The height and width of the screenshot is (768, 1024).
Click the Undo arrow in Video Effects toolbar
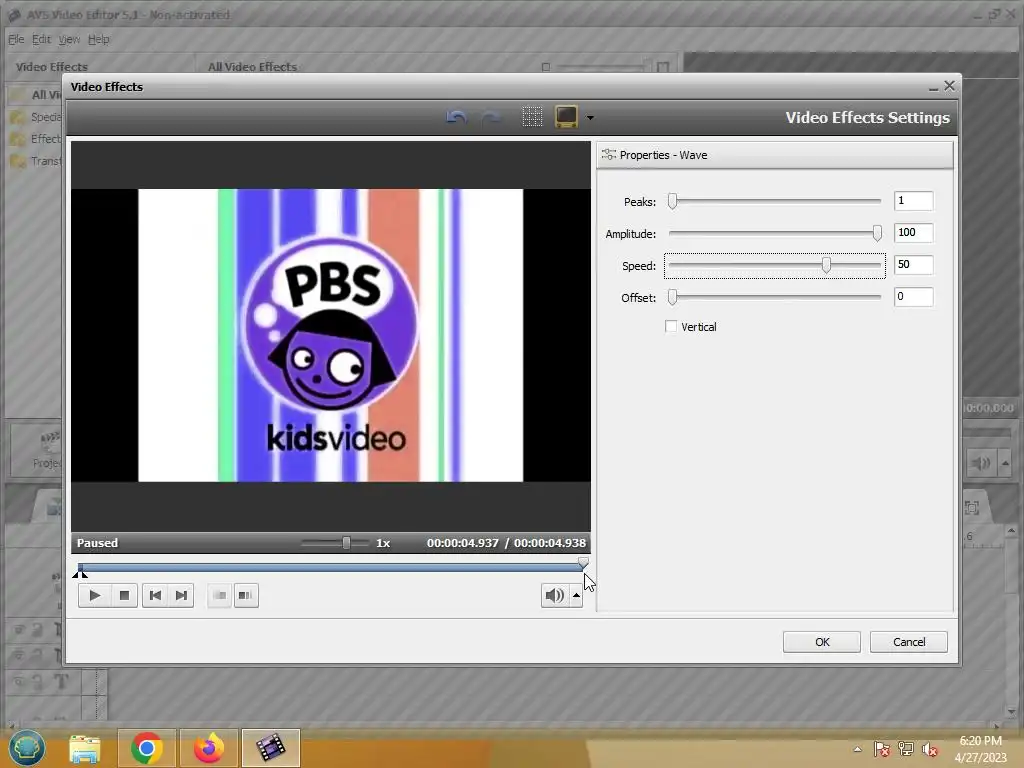click(456, 118)
